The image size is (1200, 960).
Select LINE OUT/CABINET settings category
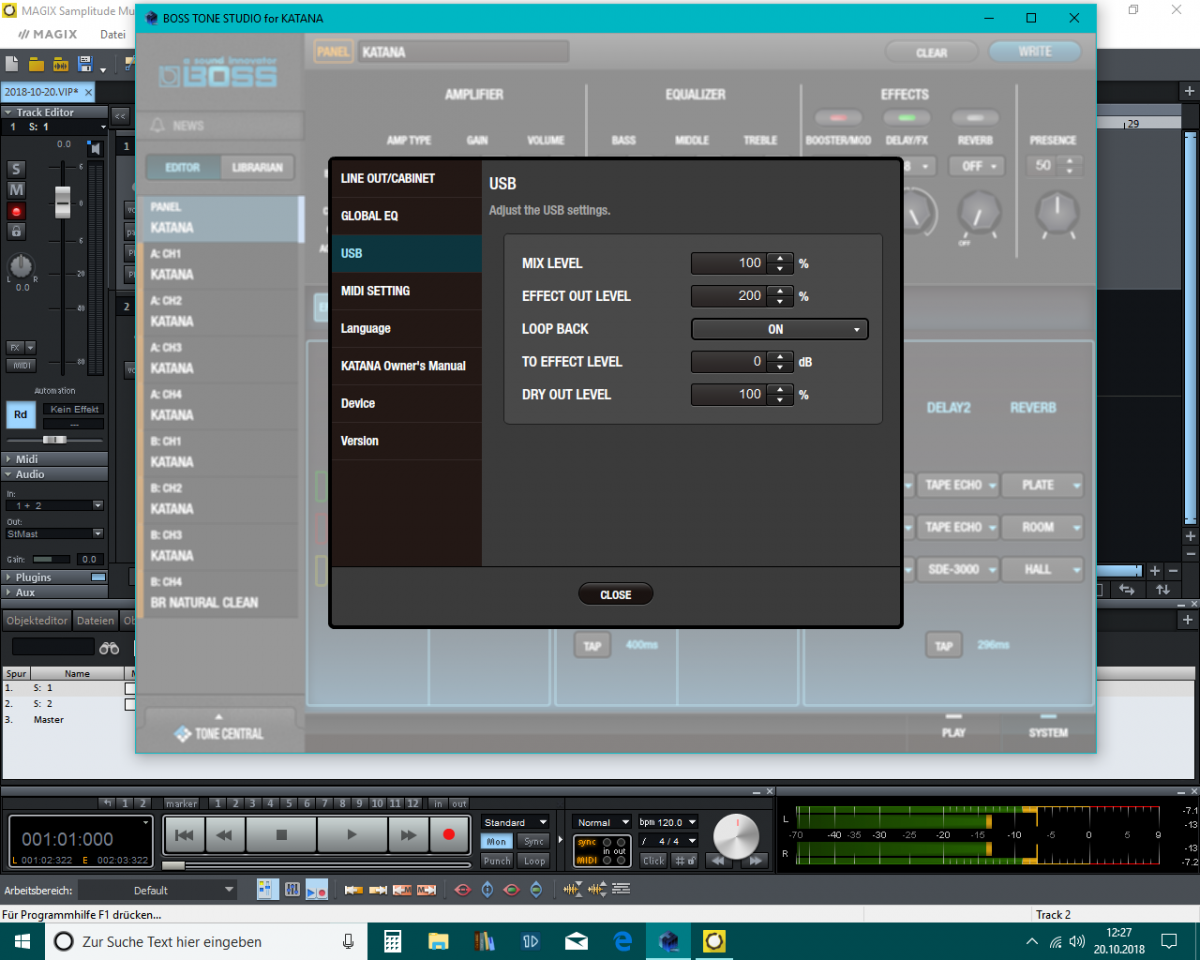406,179
